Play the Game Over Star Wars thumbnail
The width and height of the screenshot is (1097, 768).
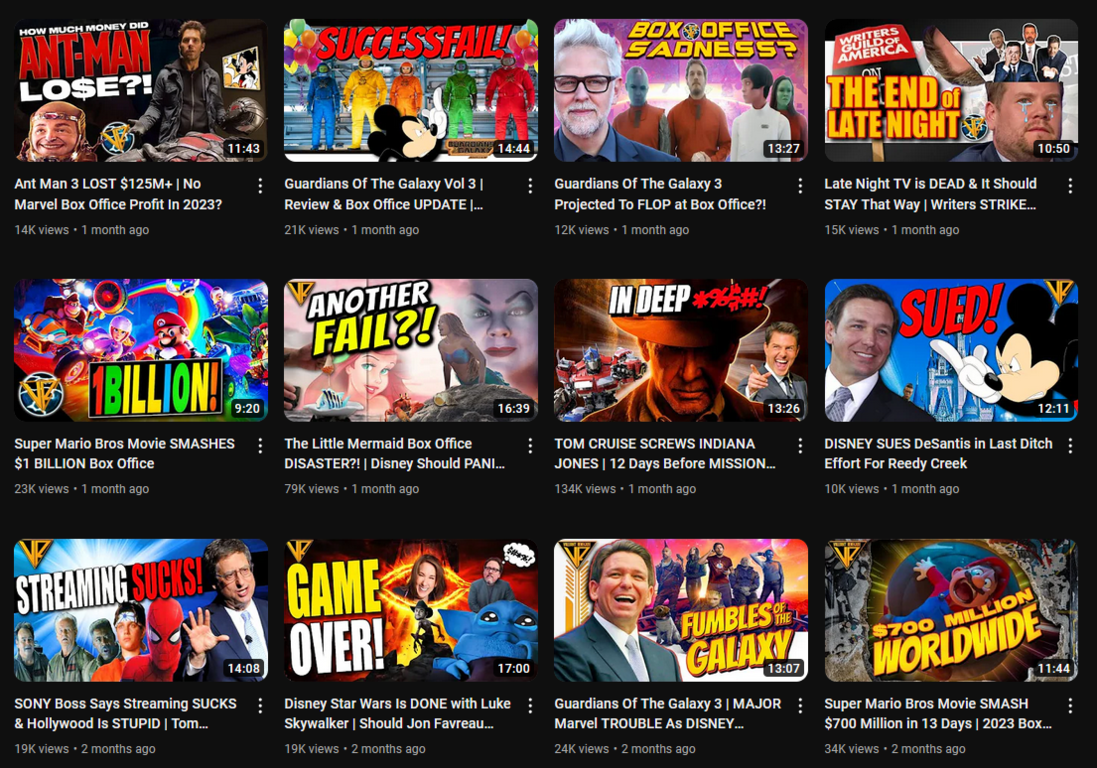pyautogui.click(x=411, y=611)
